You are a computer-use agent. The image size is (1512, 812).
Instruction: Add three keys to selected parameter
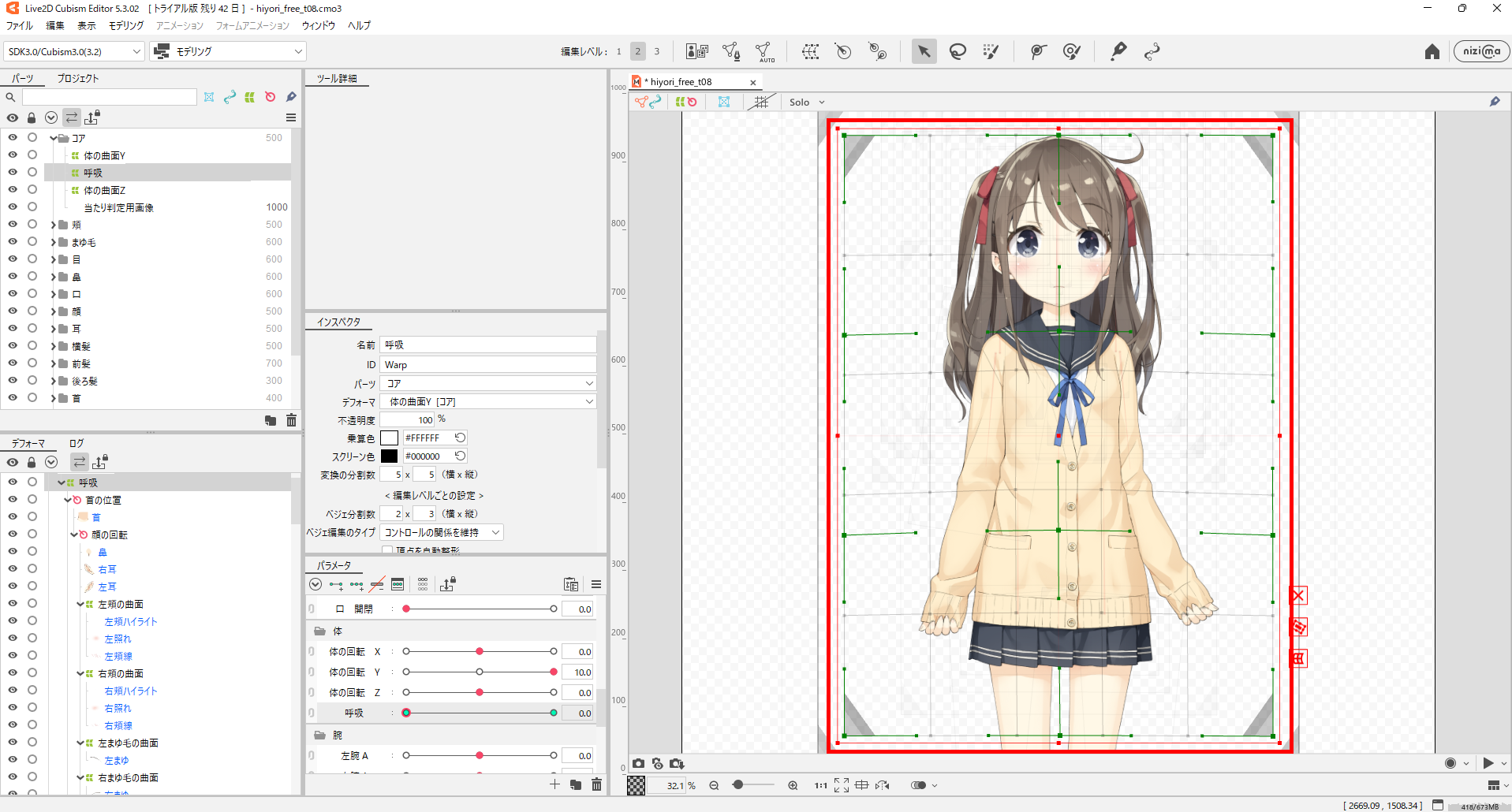coord(357,585)
